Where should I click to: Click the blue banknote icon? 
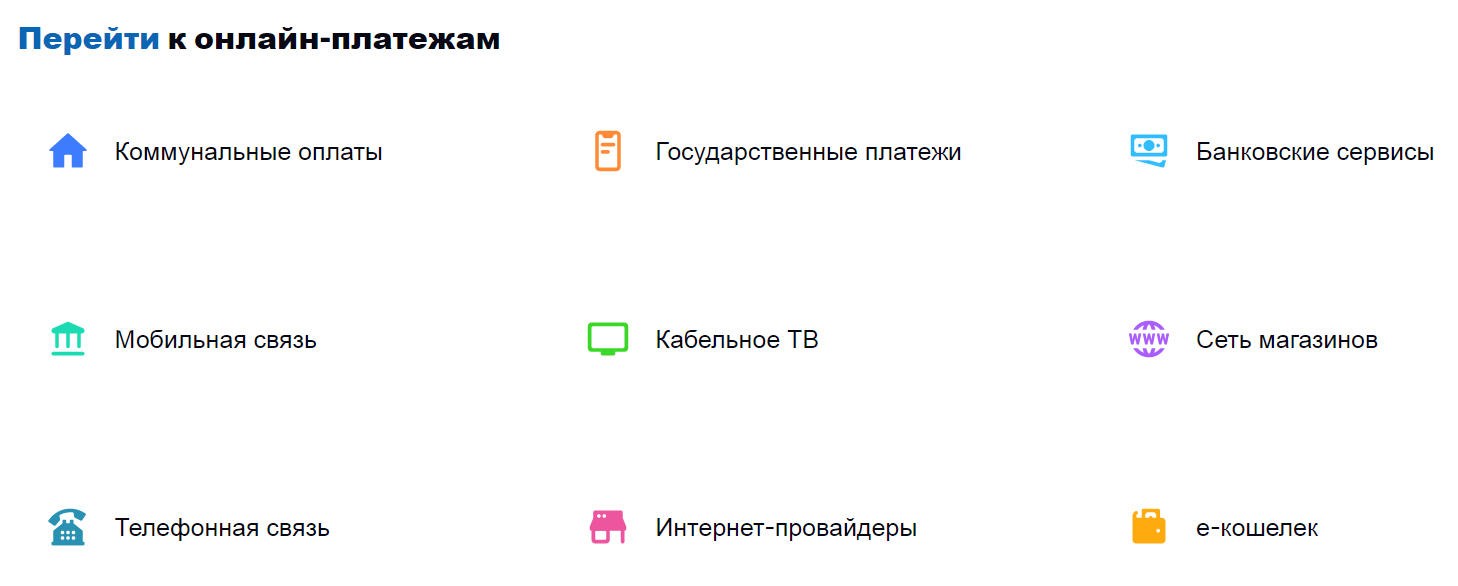click(1149, 151)
